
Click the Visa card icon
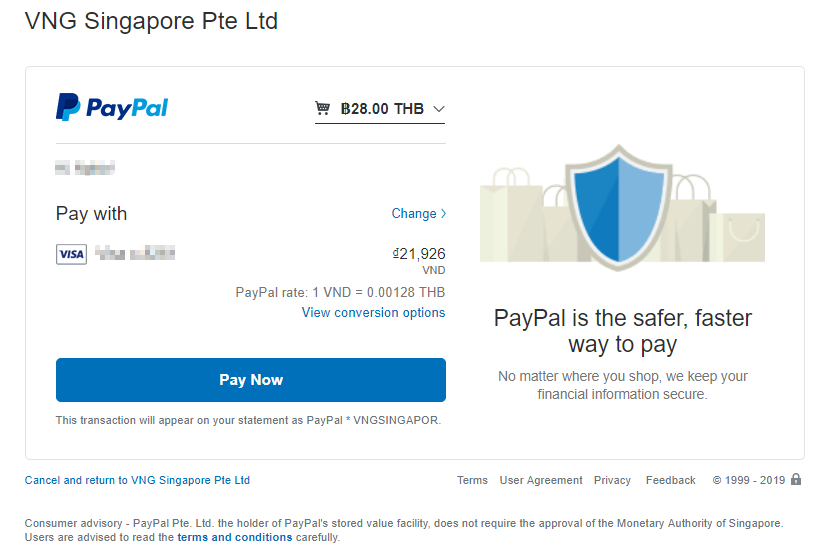pyautogui.click(x=71, y=254)
